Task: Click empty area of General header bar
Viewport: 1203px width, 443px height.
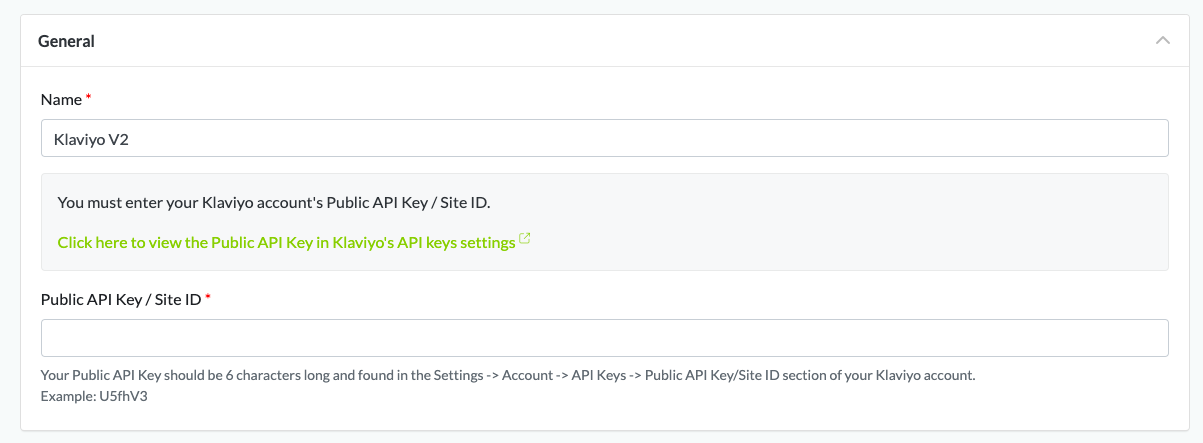Action: [600, 41]
